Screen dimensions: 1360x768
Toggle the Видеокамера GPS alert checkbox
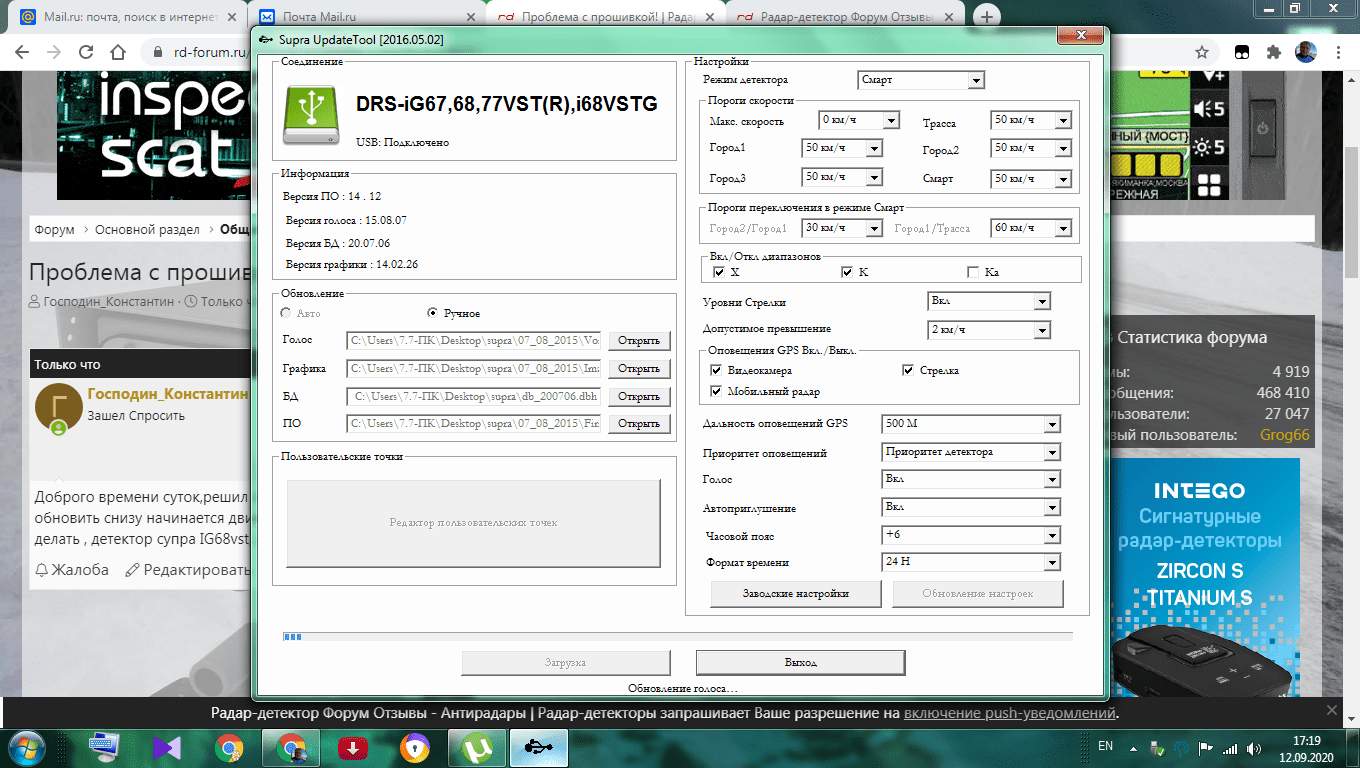(716, 371)
